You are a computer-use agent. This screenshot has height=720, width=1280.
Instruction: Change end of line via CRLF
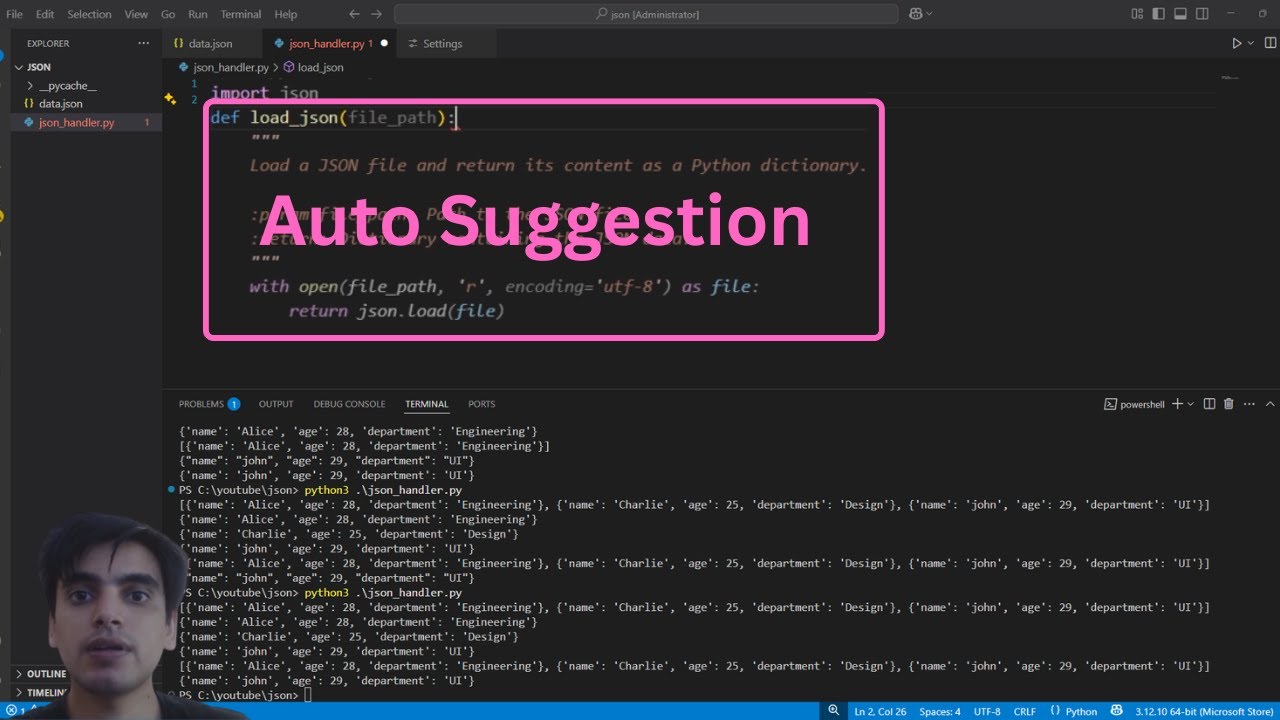click(1025, 712)
